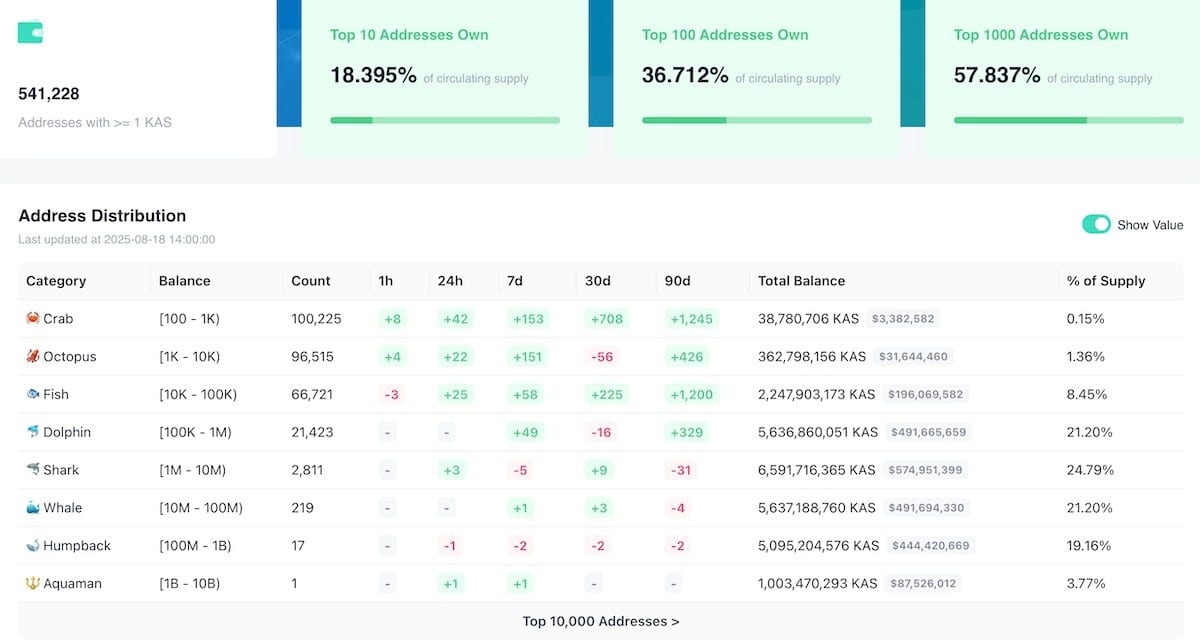Click the Whale emoji icon

coord(32,508)
